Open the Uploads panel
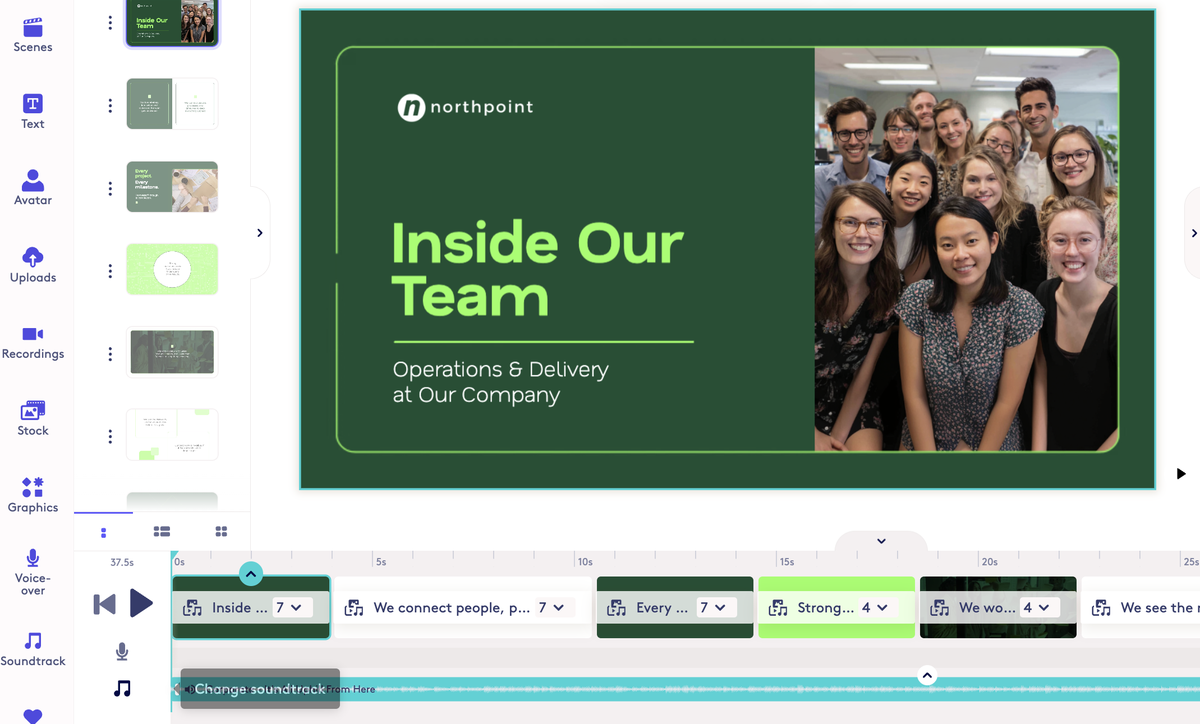Viewport: 1200px width, 724px height. click(33, 264)
